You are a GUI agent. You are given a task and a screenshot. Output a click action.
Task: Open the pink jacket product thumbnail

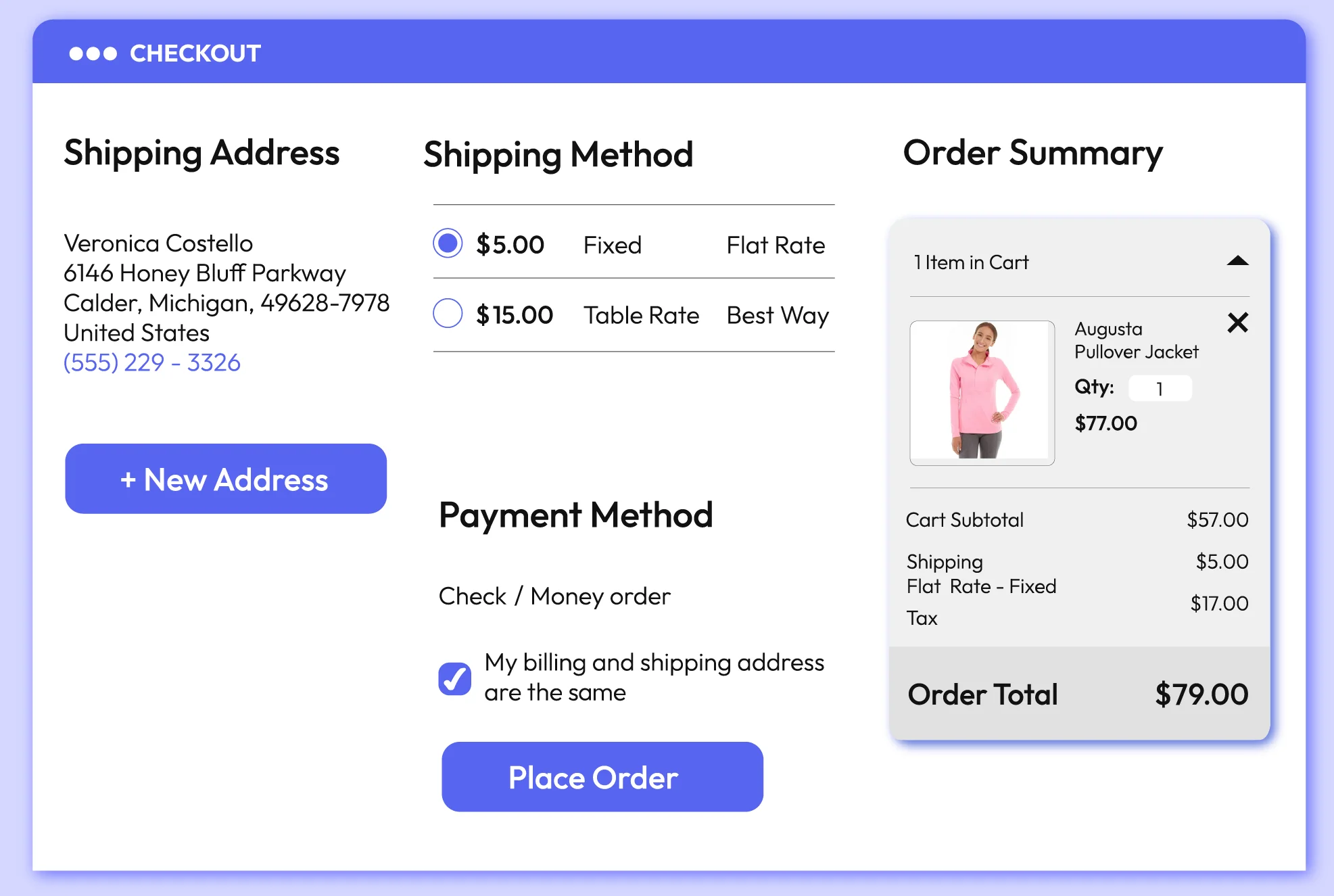click(x=982, y=393)
